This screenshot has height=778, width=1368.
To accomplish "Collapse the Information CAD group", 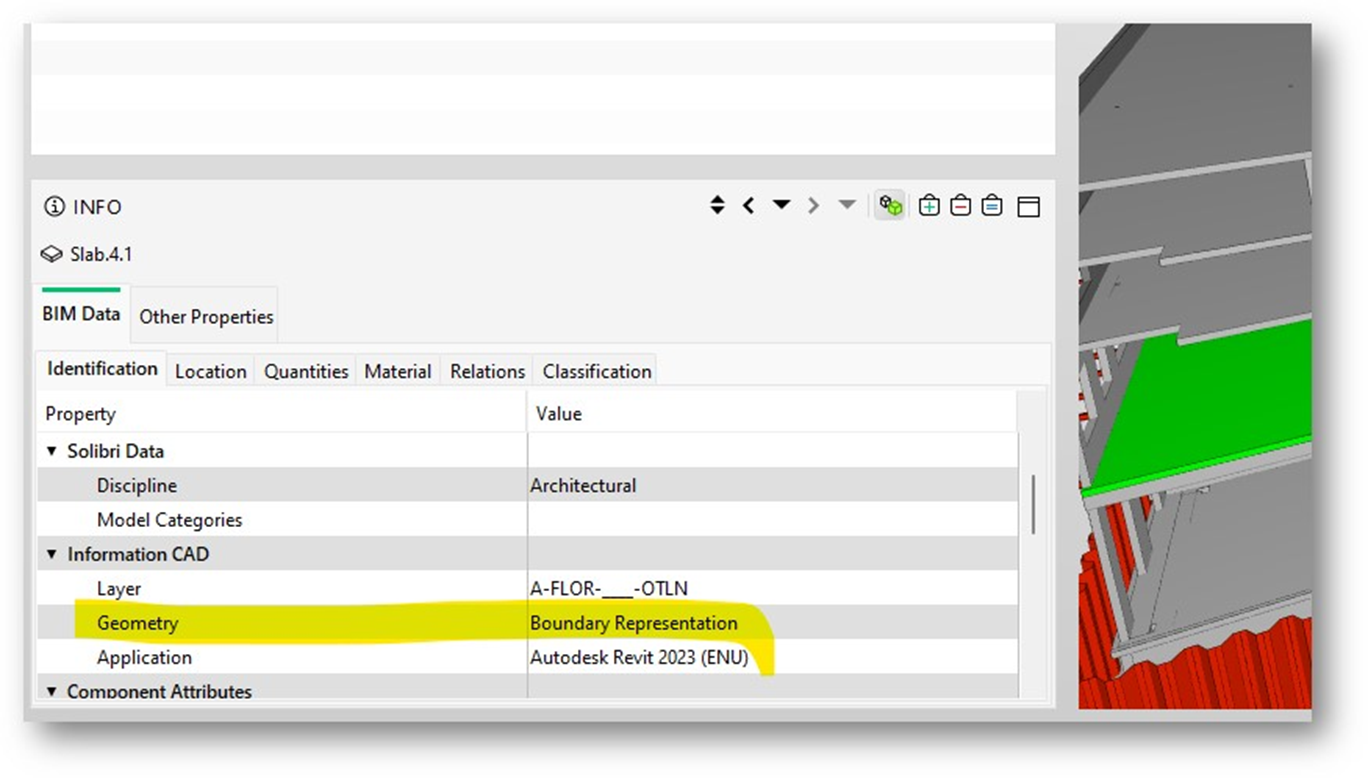I will coord(52,554).
